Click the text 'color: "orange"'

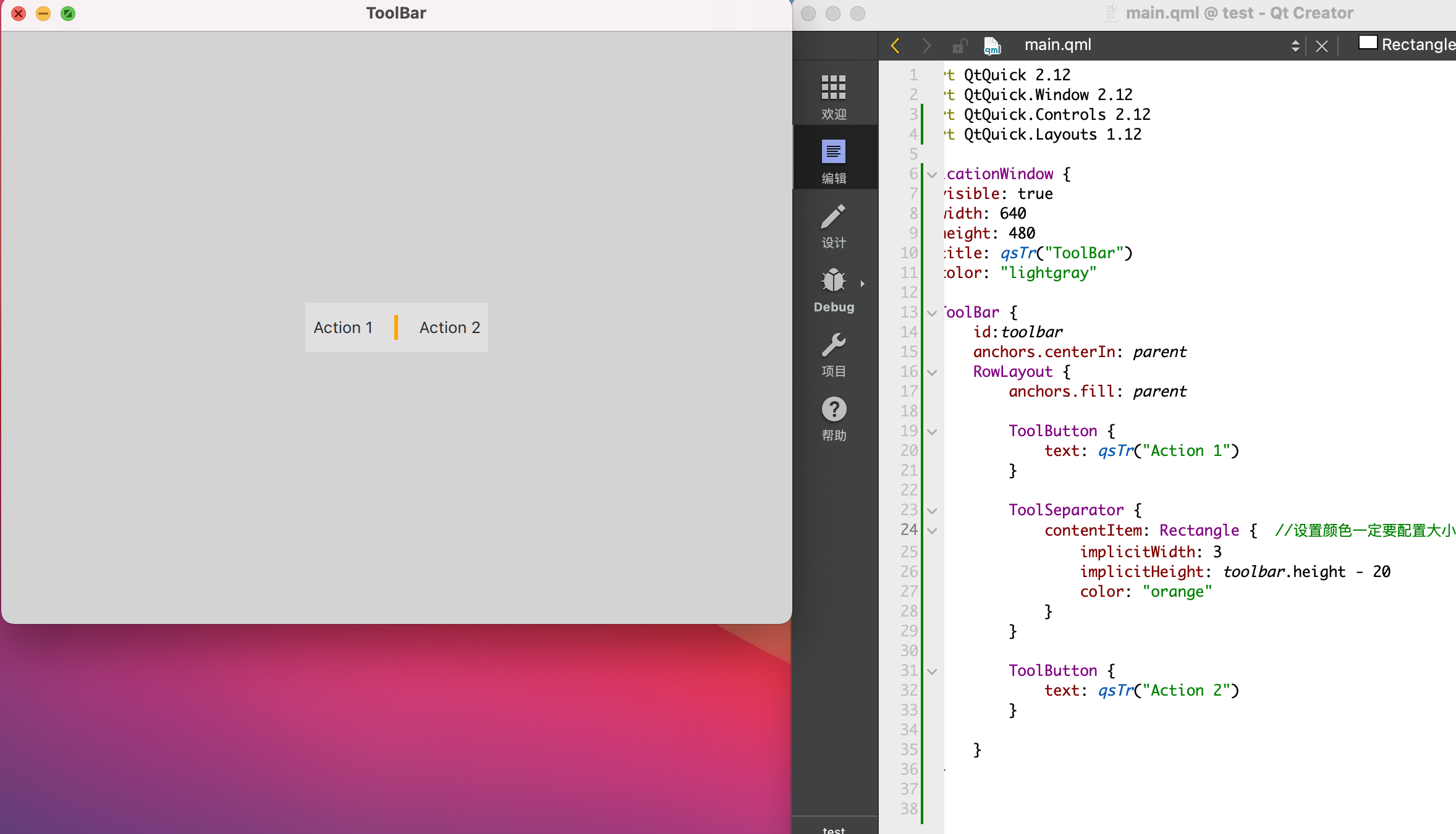[1146, 592]
